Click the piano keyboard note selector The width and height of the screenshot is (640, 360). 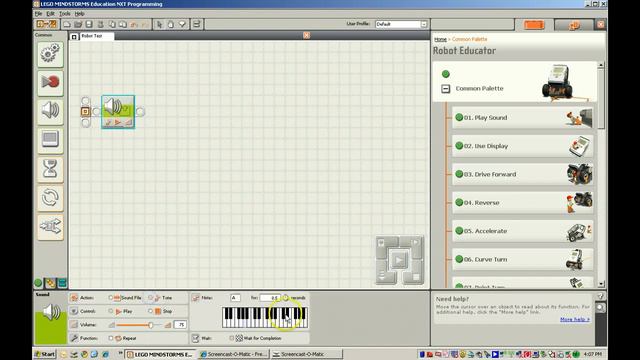(x=265, y=318)
